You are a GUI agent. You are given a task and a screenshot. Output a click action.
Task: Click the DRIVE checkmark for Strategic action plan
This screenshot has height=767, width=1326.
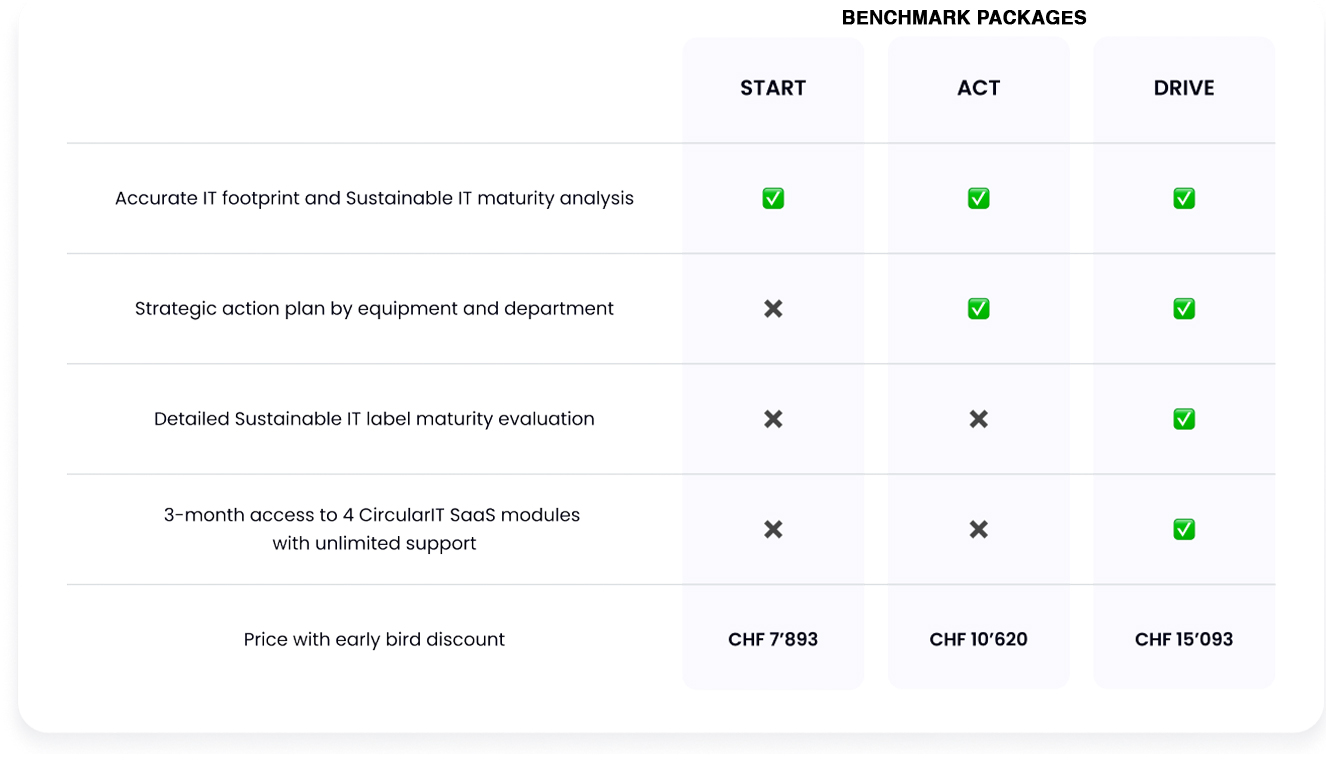click(1184, 308)
